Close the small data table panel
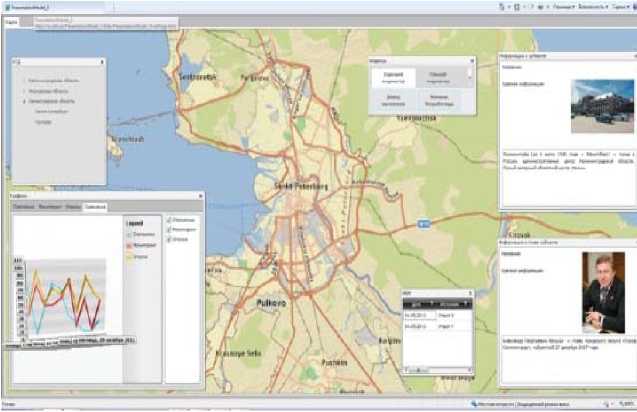Viewport: 637px width, 412px height. [472, 291]
